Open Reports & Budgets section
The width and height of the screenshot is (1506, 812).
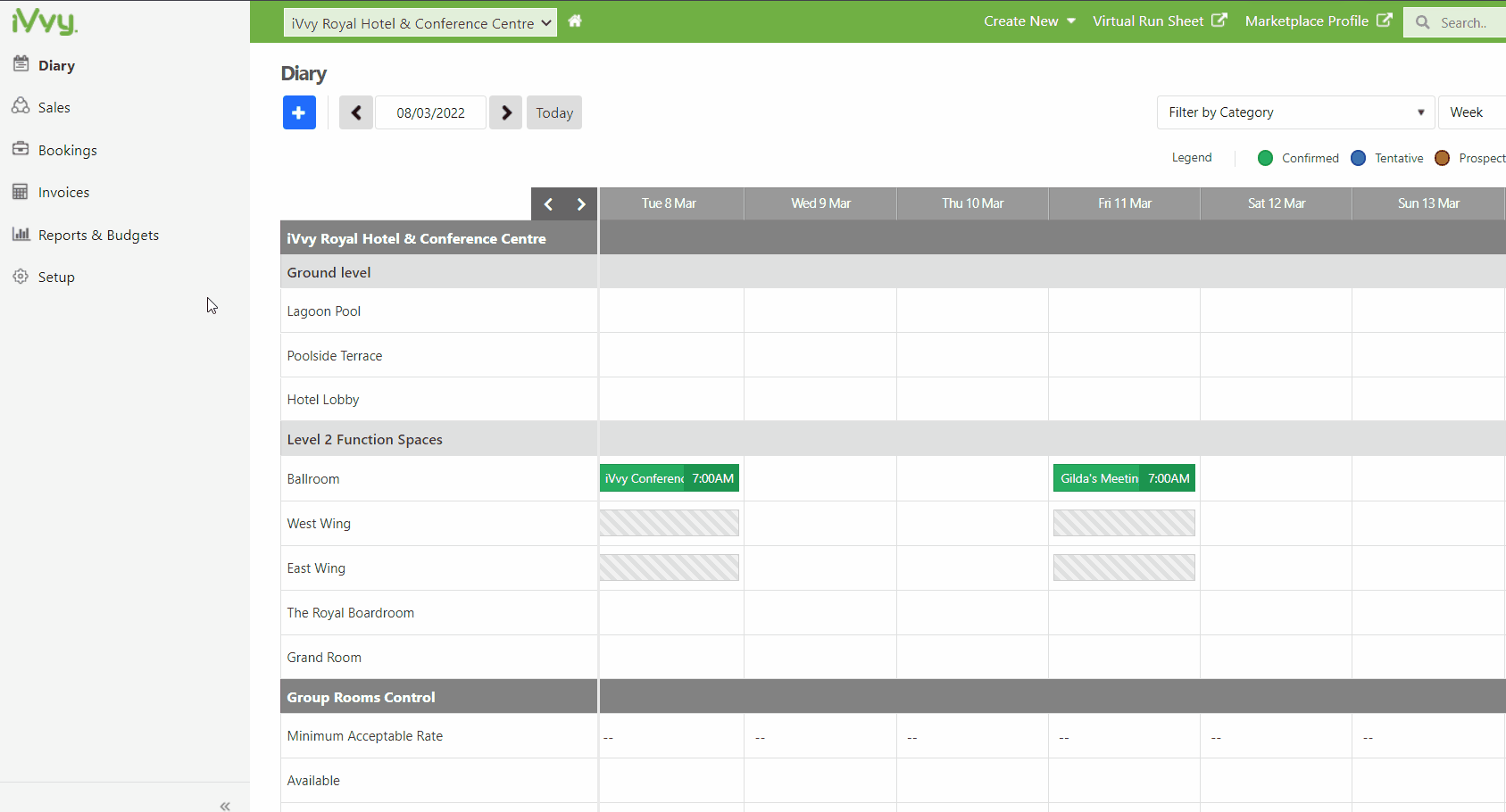[98, 236]
